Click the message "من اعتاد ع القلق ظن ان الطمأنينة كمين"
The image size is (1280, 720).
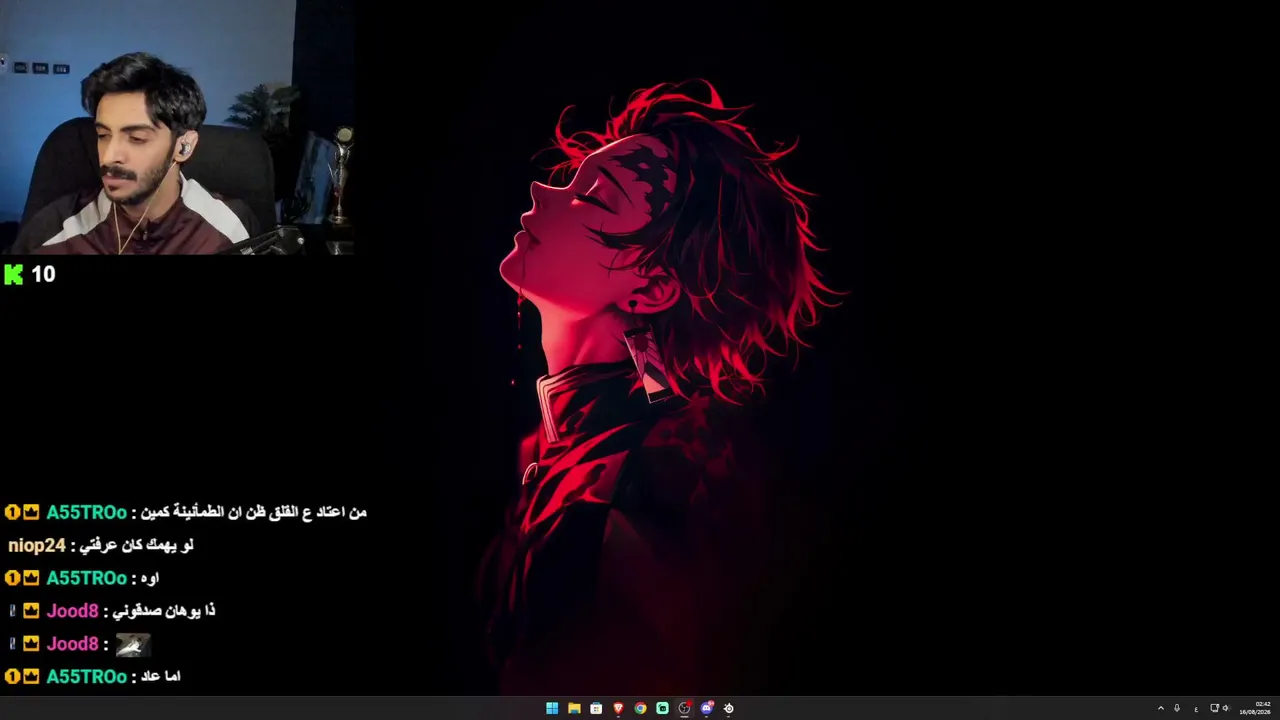255,512
